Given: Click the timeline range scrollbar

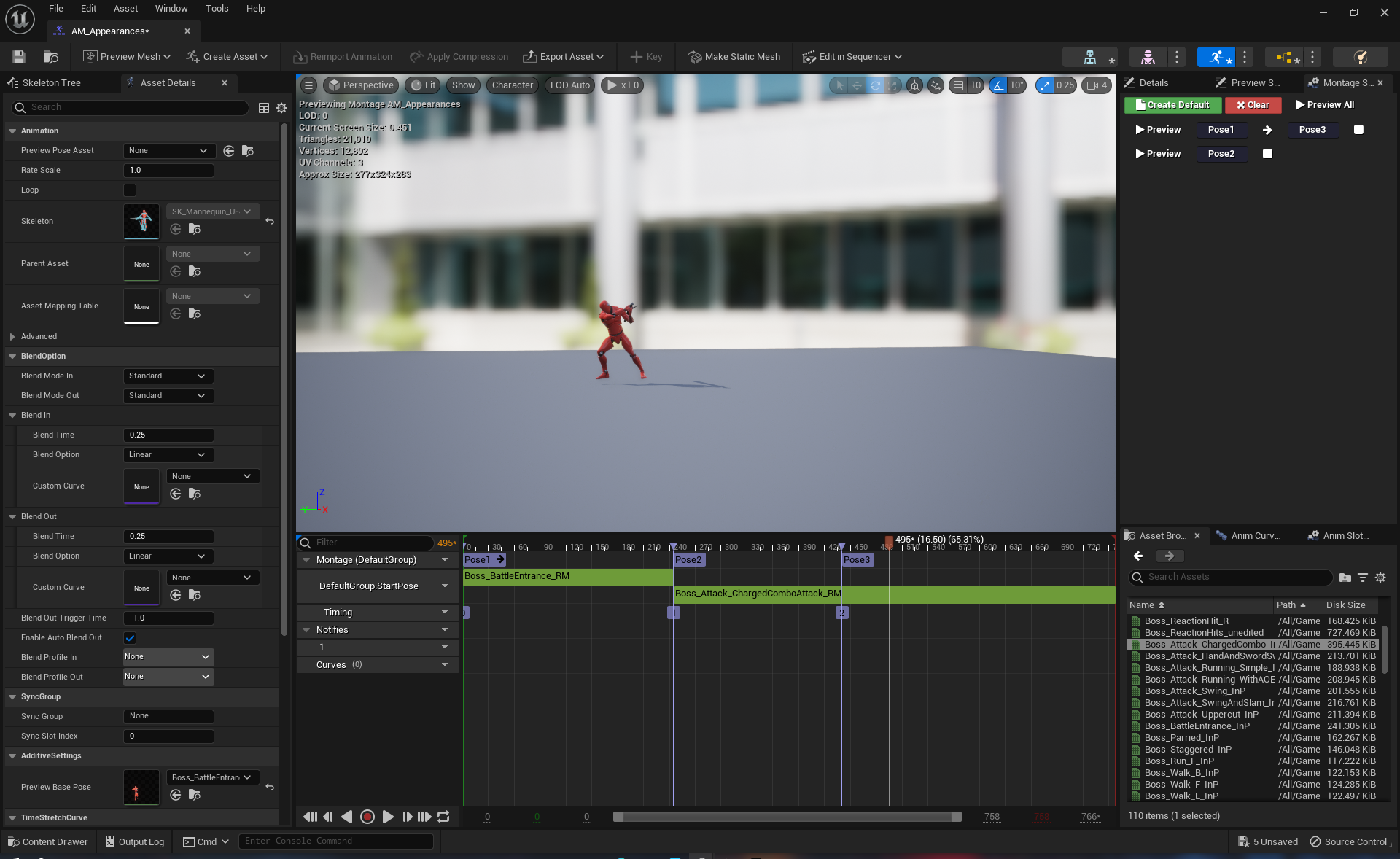Looking at the screenshot, I should click(x=787, y=817).
